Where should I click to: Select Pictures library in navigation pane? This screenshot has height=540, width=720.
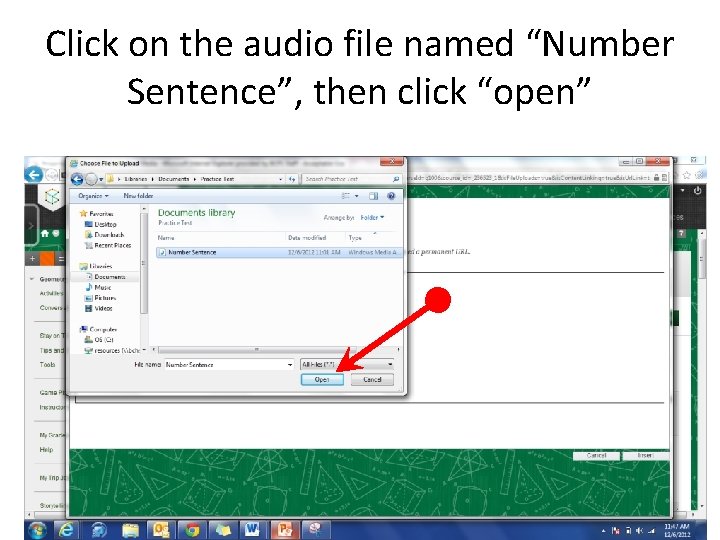pos(101,298)
